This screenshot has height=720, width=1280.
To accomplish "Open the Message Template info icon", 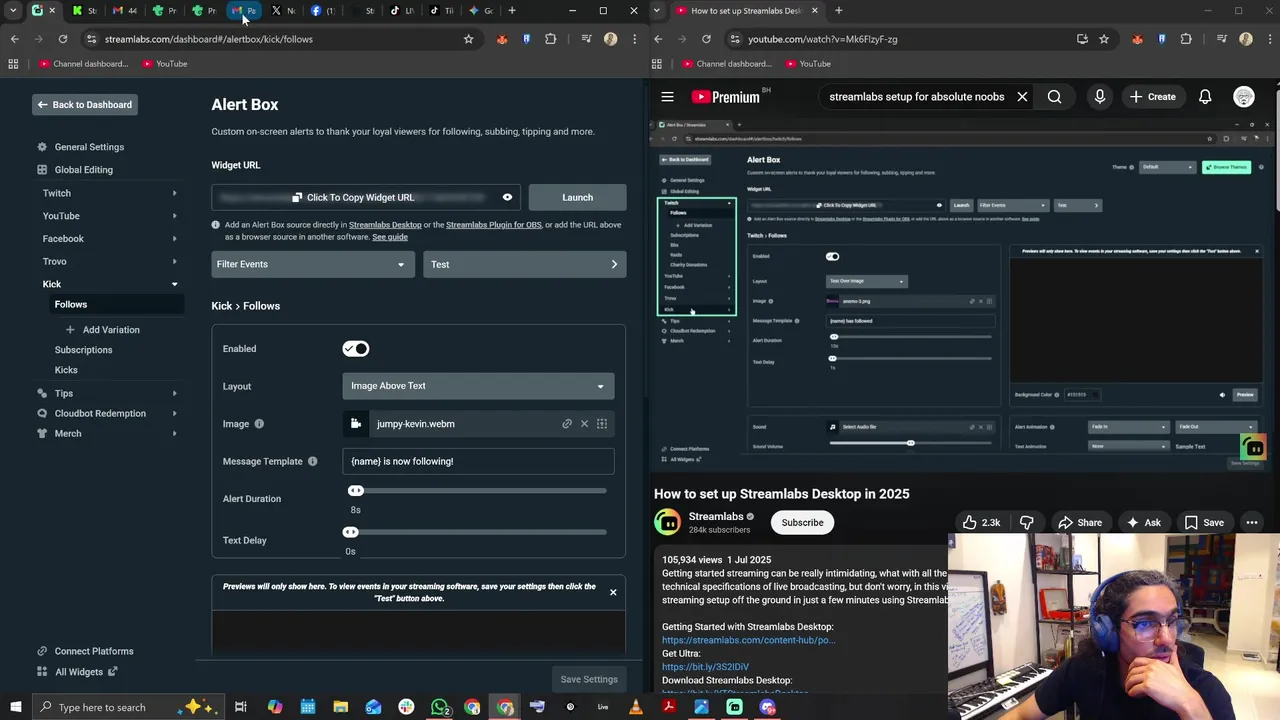I will tap(312, 461).
